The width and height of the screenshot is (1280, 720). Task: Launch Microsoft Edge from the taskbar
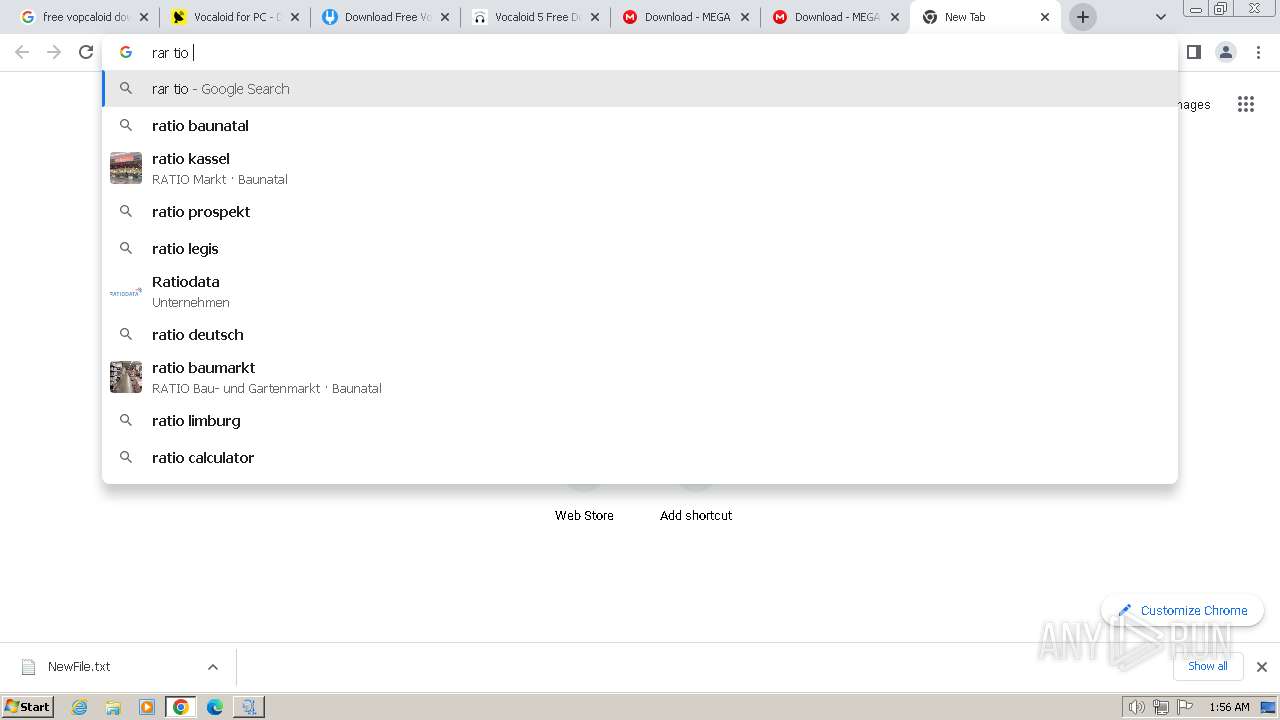(215, 707)
